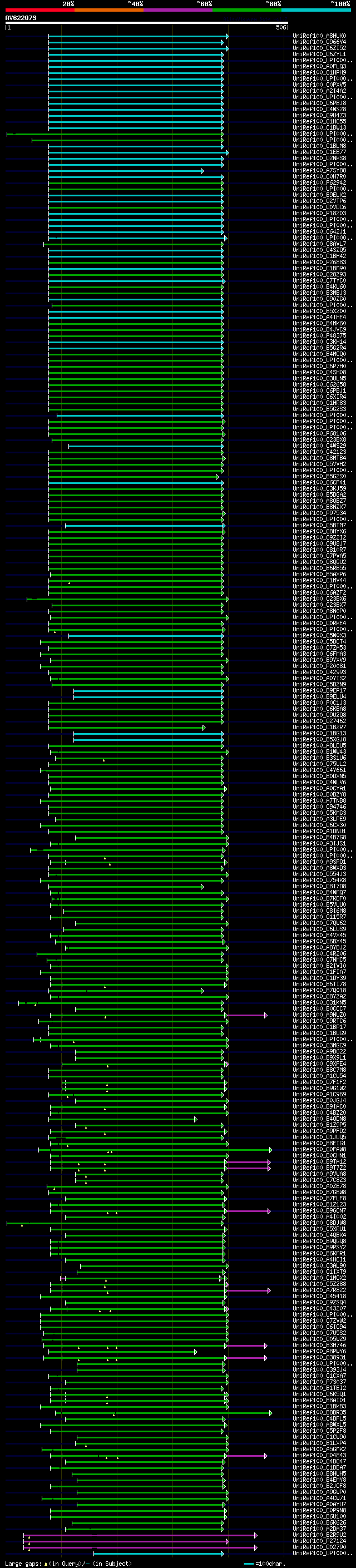The width and height of the screenshot is (356, 1568).
Task: Select the UniRef100_C1BLM8 label
Action: coord(319,146)
